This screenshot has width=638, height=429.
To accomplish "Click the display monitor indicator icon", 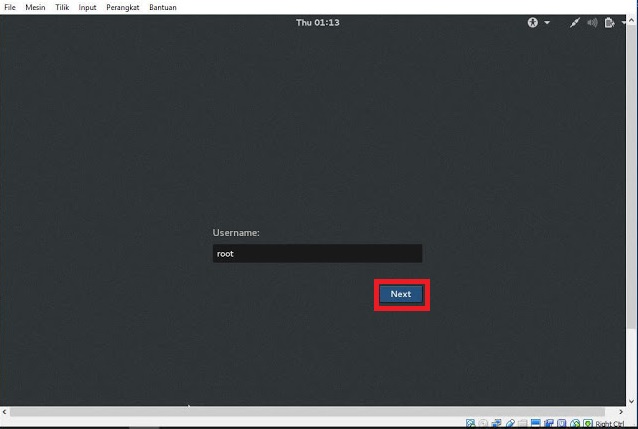I will (535, 423).
